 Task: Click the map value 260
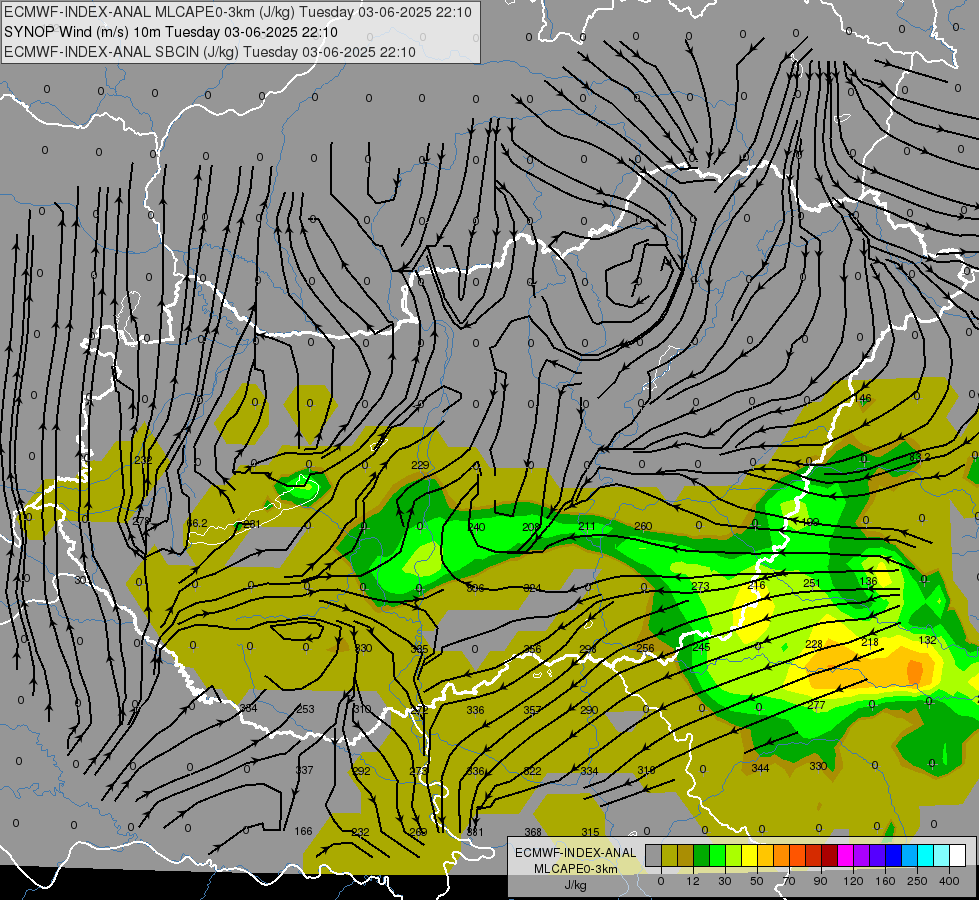coord(643,527)
